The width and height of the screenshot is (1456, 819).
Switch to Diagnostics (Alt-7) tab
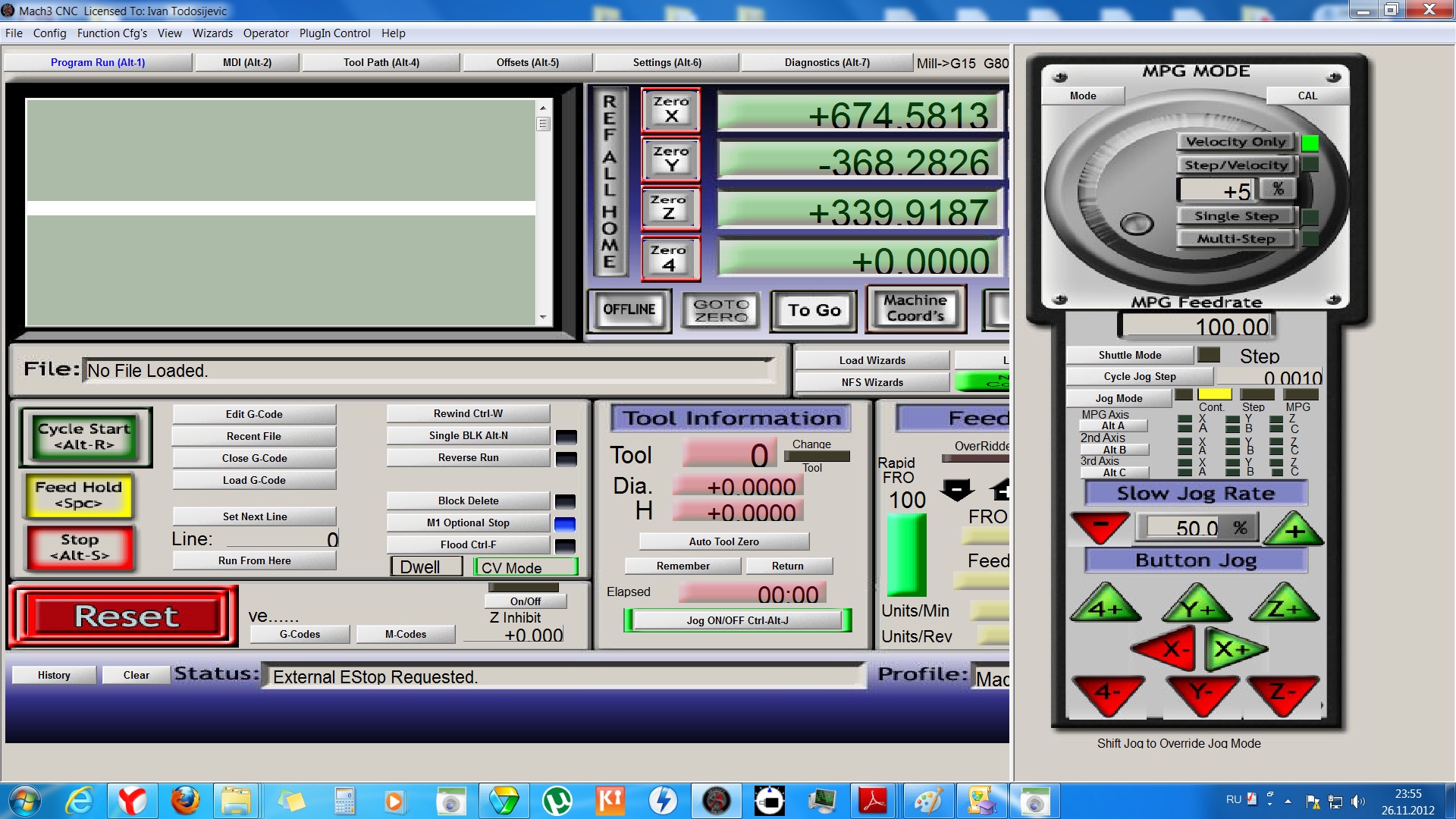827,62
